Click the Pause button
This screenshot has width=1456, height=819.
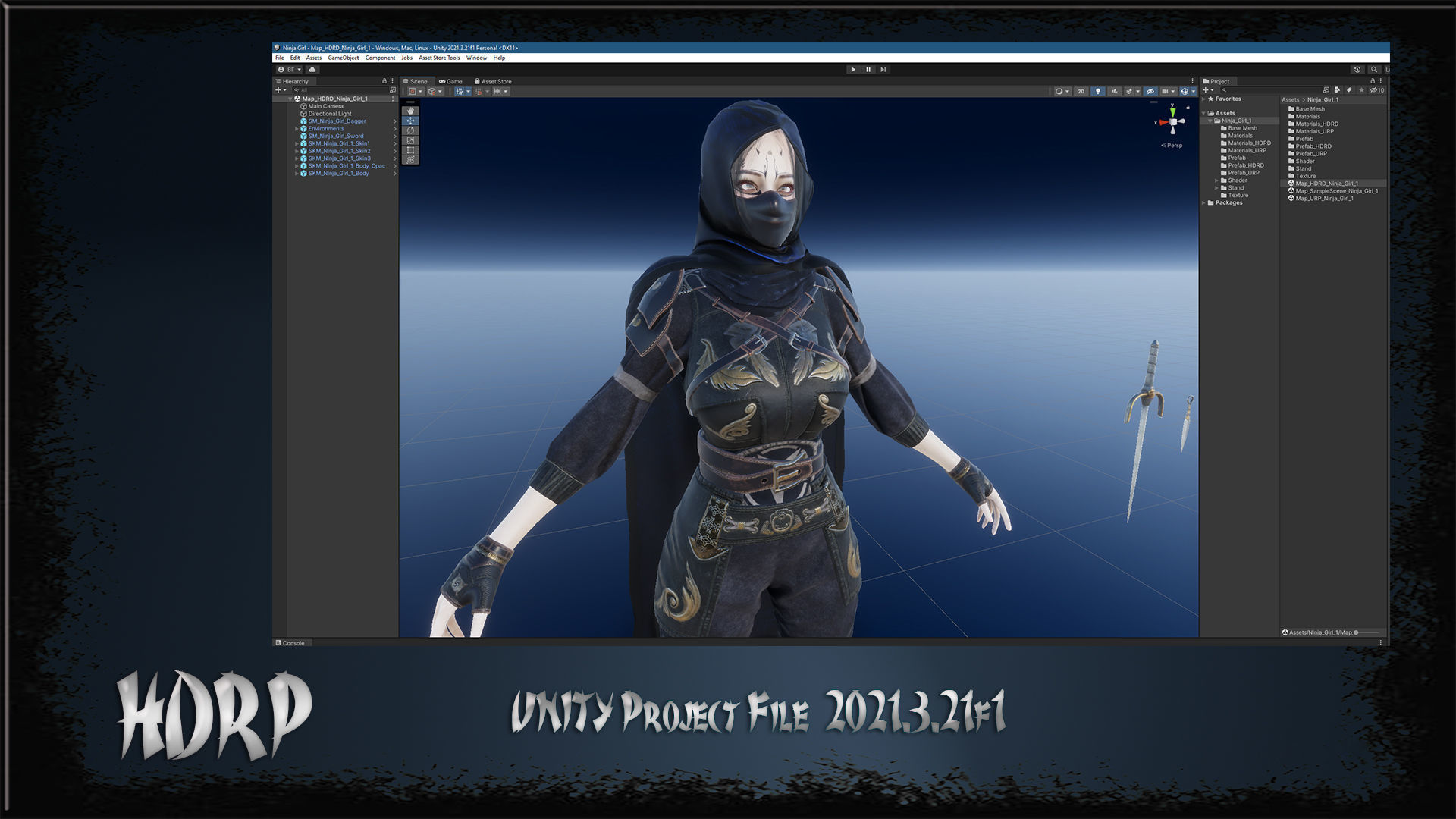(868, 69)
